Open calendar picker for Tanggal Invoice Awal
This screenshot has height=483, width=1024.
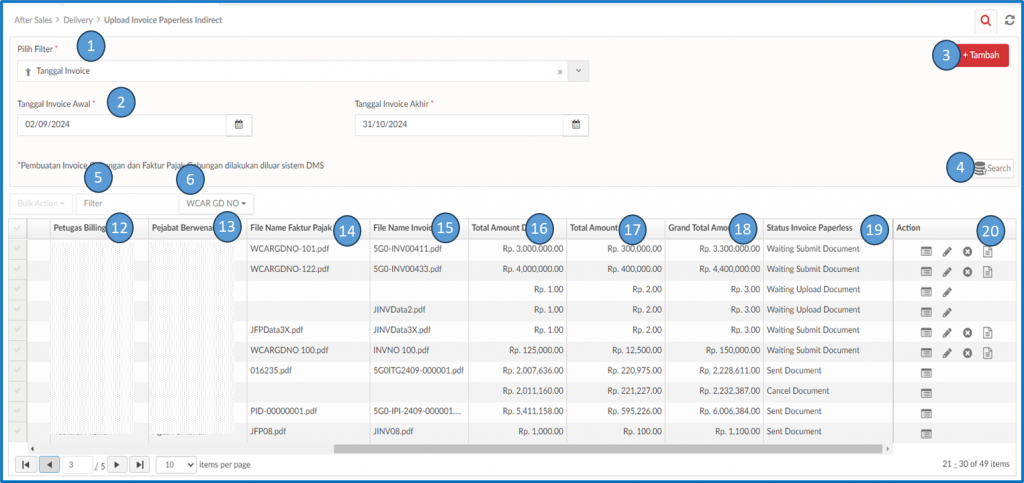click(239, 125)
